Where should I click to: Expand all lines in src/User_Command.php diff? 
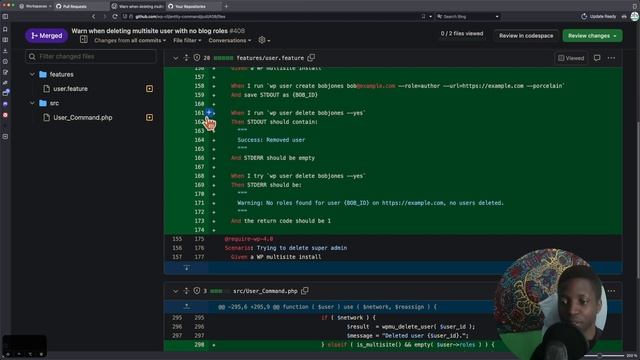click(x=186, y=291)
